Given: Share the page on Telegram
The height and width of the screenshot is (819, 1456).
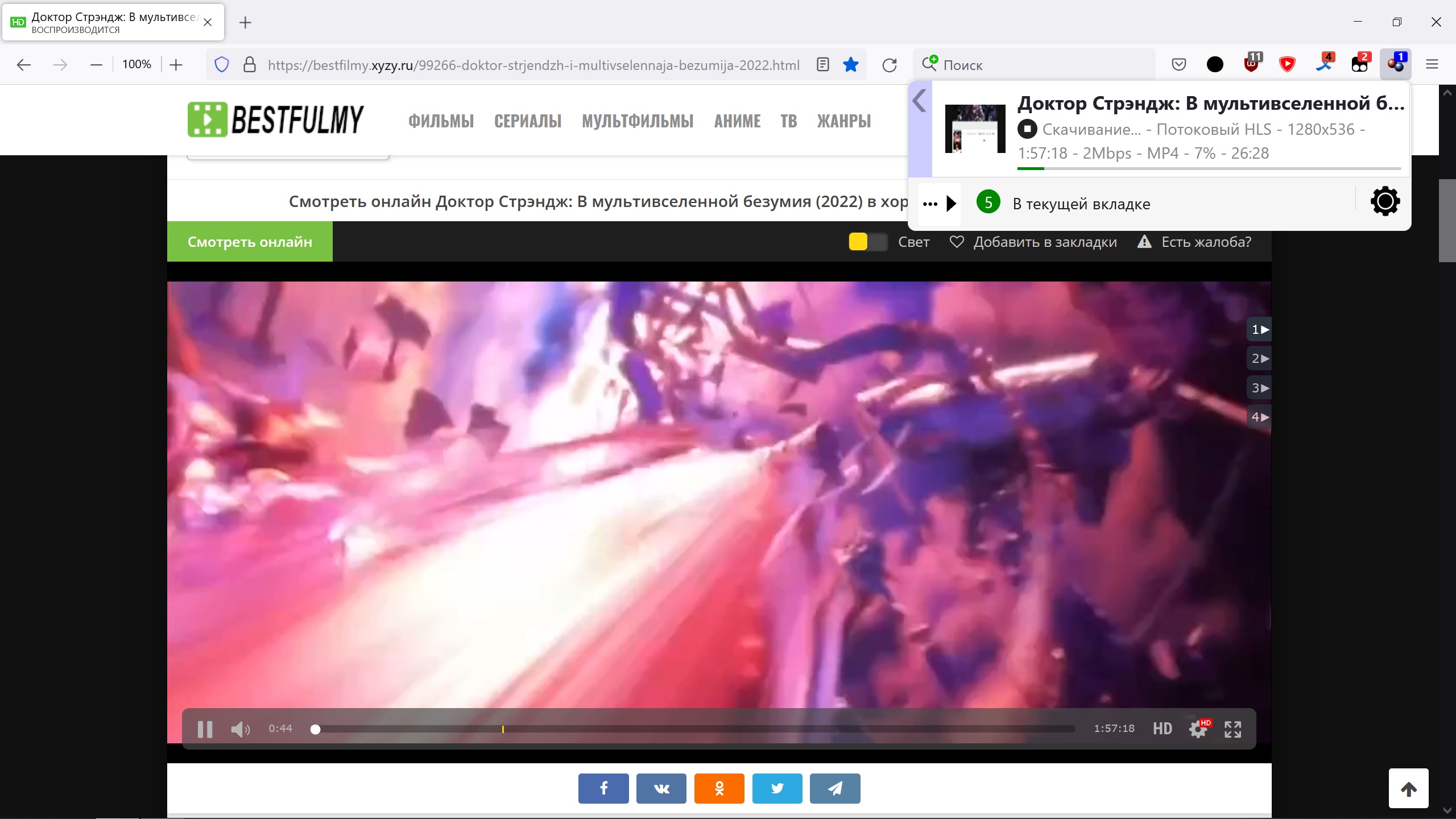Looking at the screenshot, I should pyautogui.click(x=834, y=788).
